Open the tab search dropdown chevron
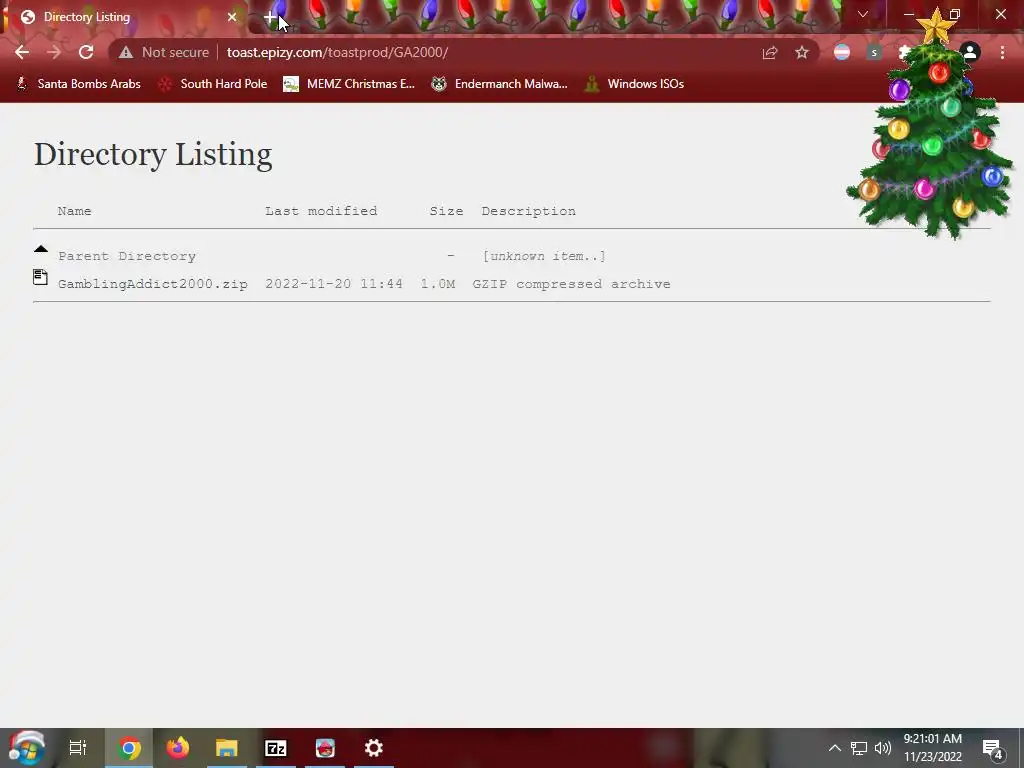 [x=863, y=14]
